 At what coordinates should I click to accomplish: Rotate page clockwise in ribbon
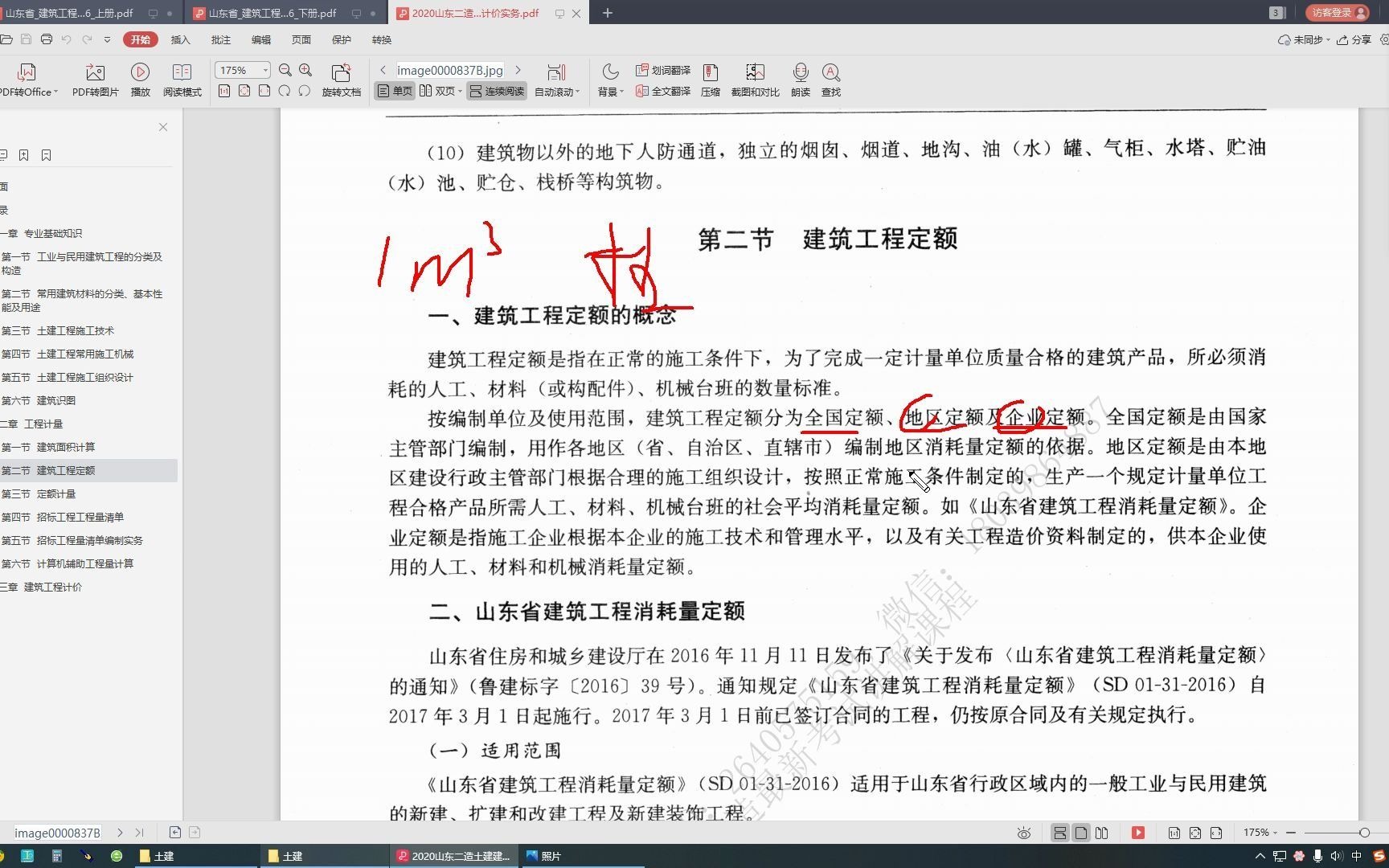click(x=305, y=92)
